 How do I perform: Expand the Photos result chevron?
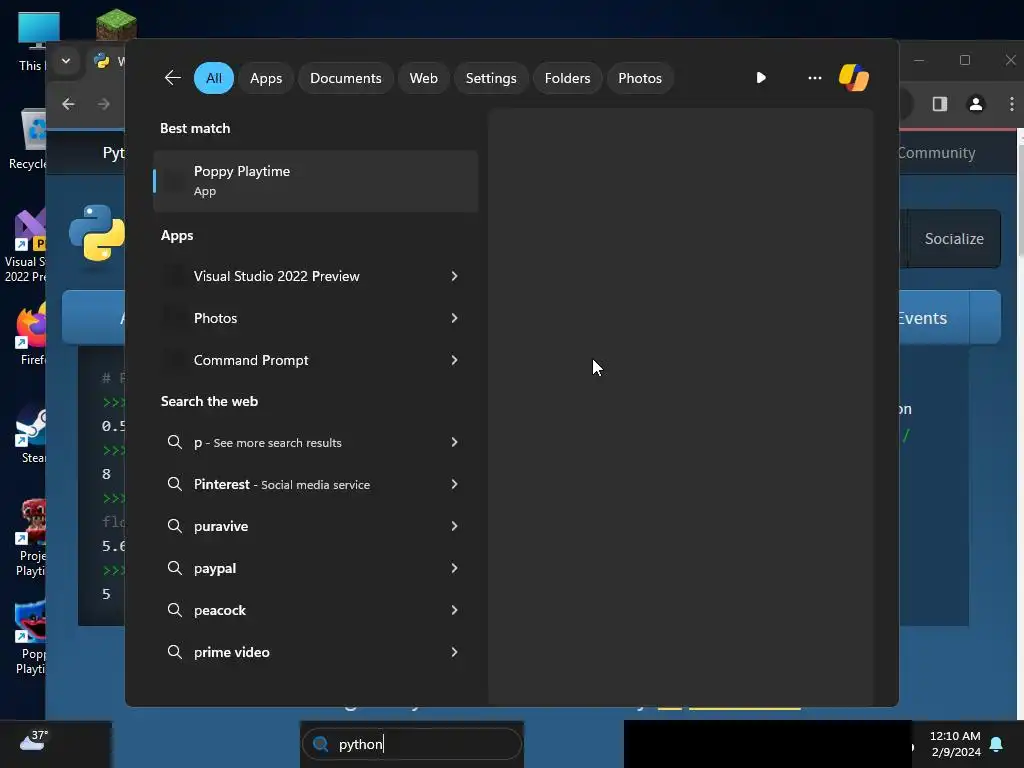[455, 318]
